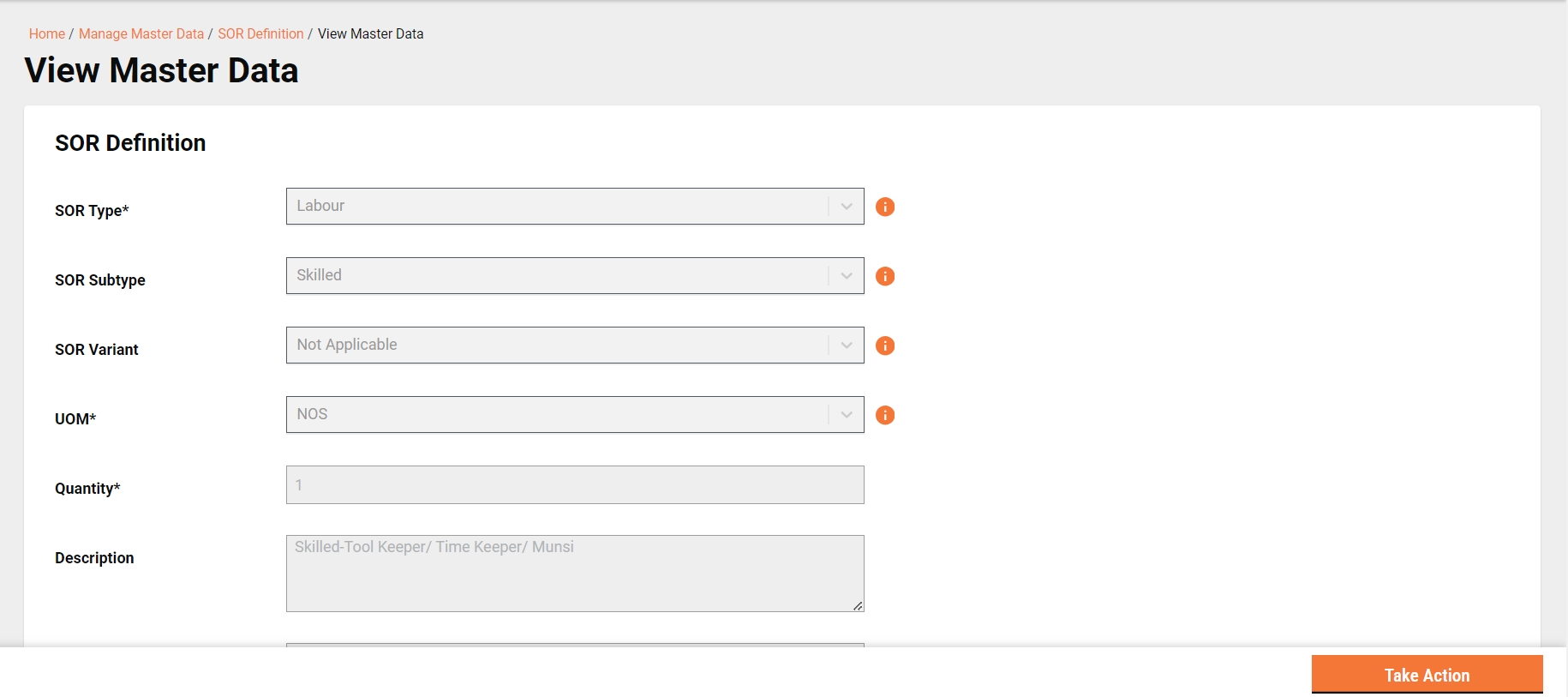This screenshot has width=1568, height=697.
Task: Go to Home via breadcrumb
Action: coord(47,34)
